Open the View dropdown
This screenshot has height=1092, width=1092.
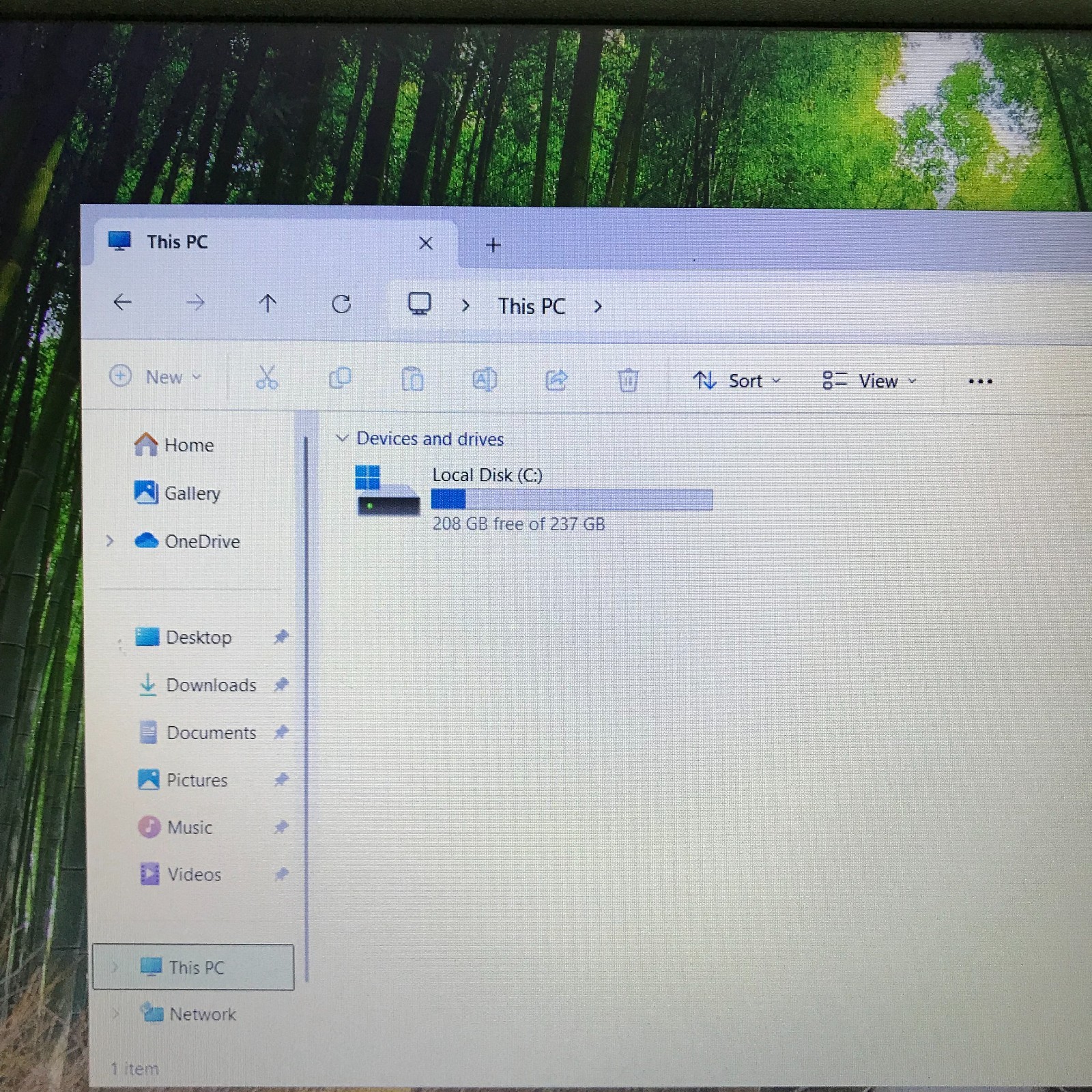(870, 381)
